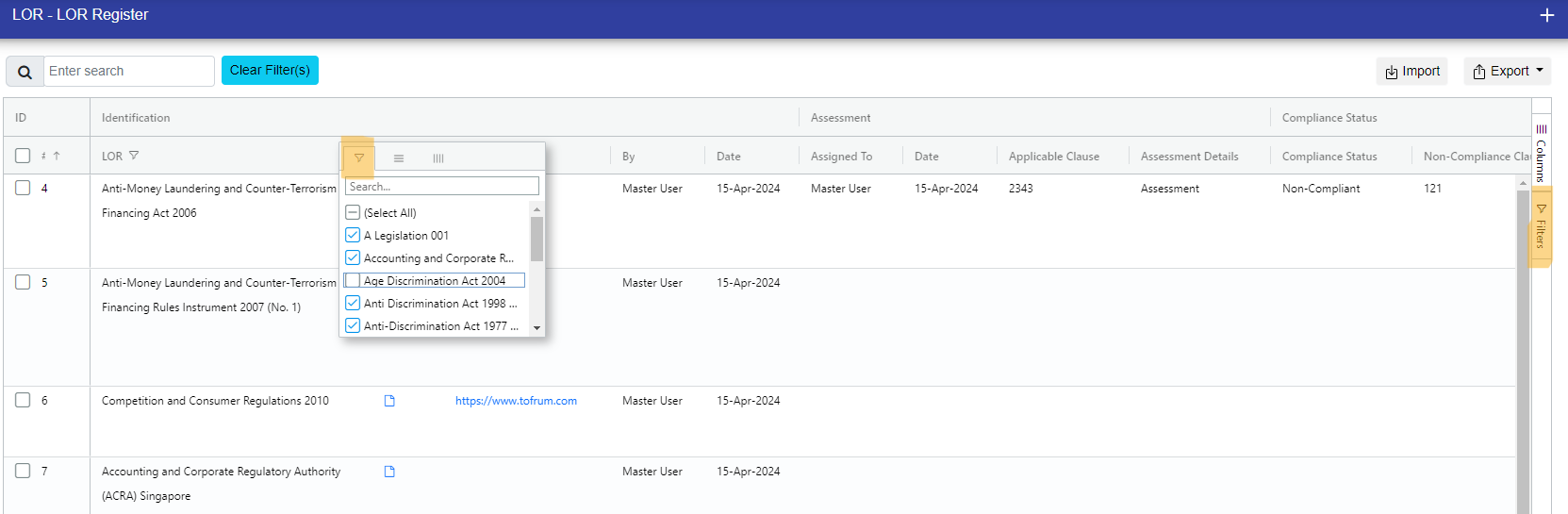Click the Clear Filter(s) button
Viewport: 1568px width, 514px height.
point(270,71)
